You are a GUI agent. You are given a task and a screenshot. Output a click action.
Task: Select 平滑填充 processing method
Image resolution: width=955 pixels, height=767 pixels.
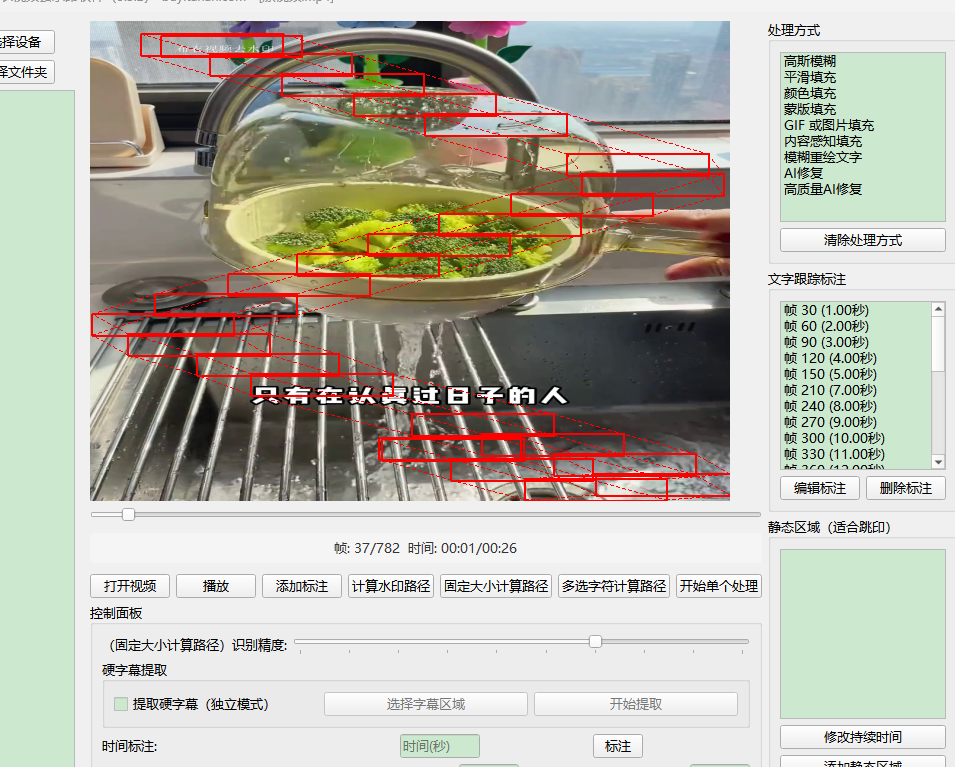pos(809,77)
